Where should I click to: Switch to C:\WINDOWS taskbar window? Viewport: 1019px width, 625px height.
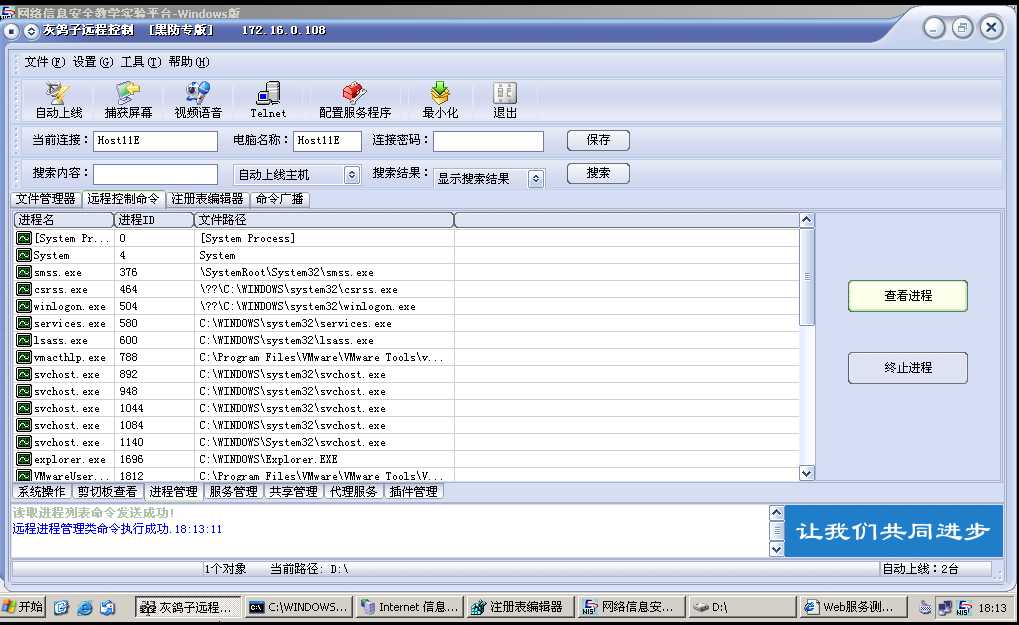click(x=299, y=607)
